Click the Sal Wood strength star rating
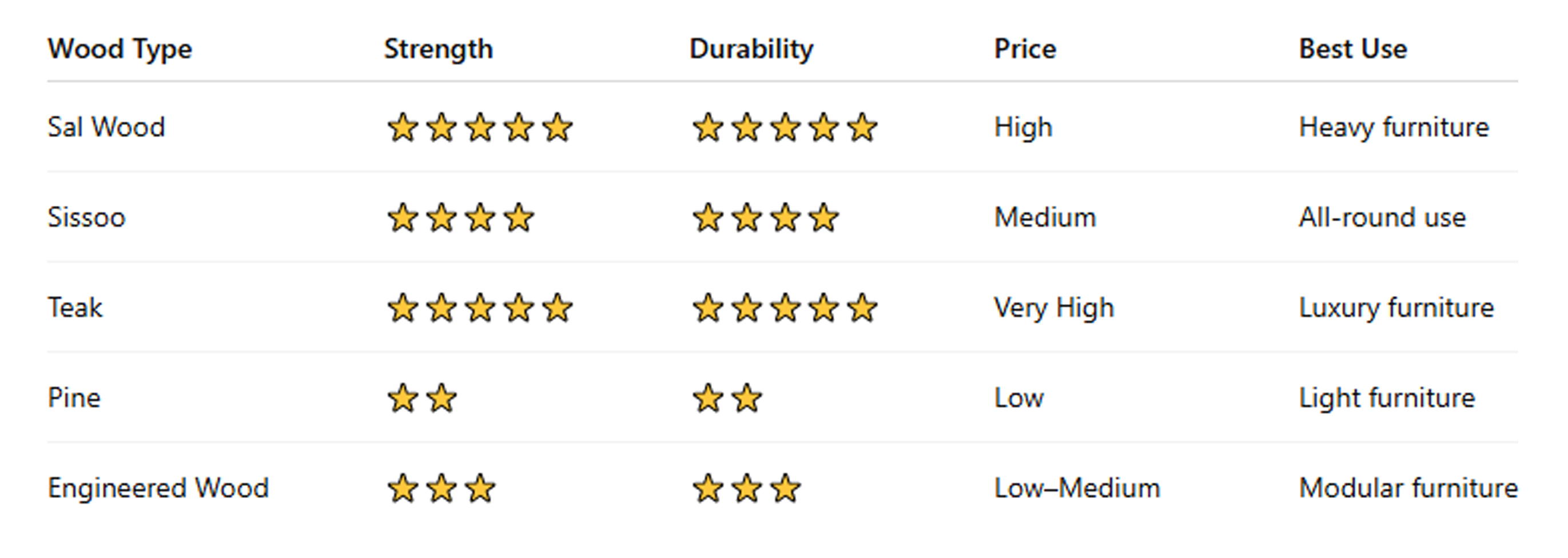Viewport: 1568px width, 558px height. tap(480, 128)
